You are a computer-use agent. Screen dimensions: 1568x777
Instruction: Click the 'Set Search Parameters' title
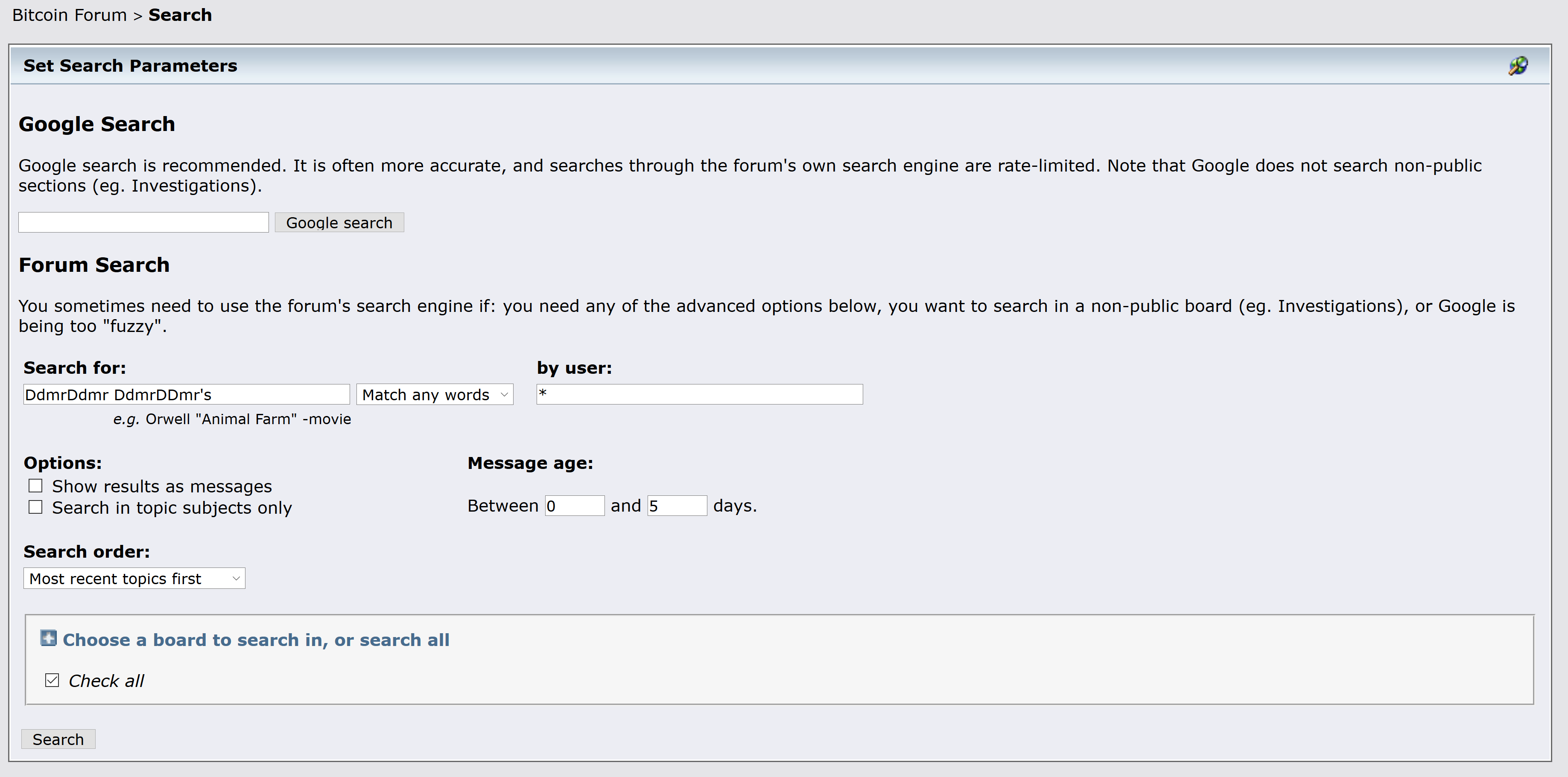(130, 66)
